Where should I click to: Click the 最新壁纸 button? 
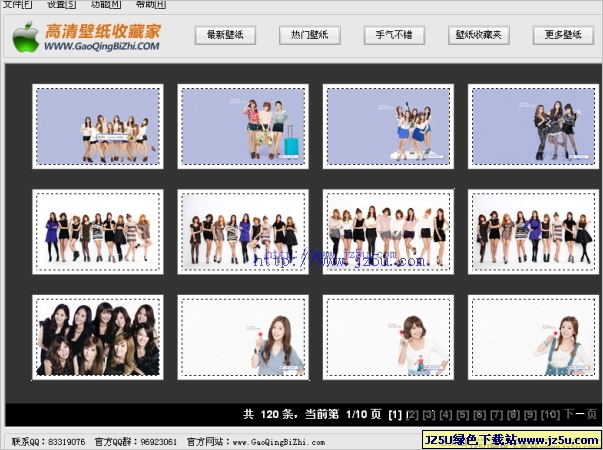(x=225, y=35)
